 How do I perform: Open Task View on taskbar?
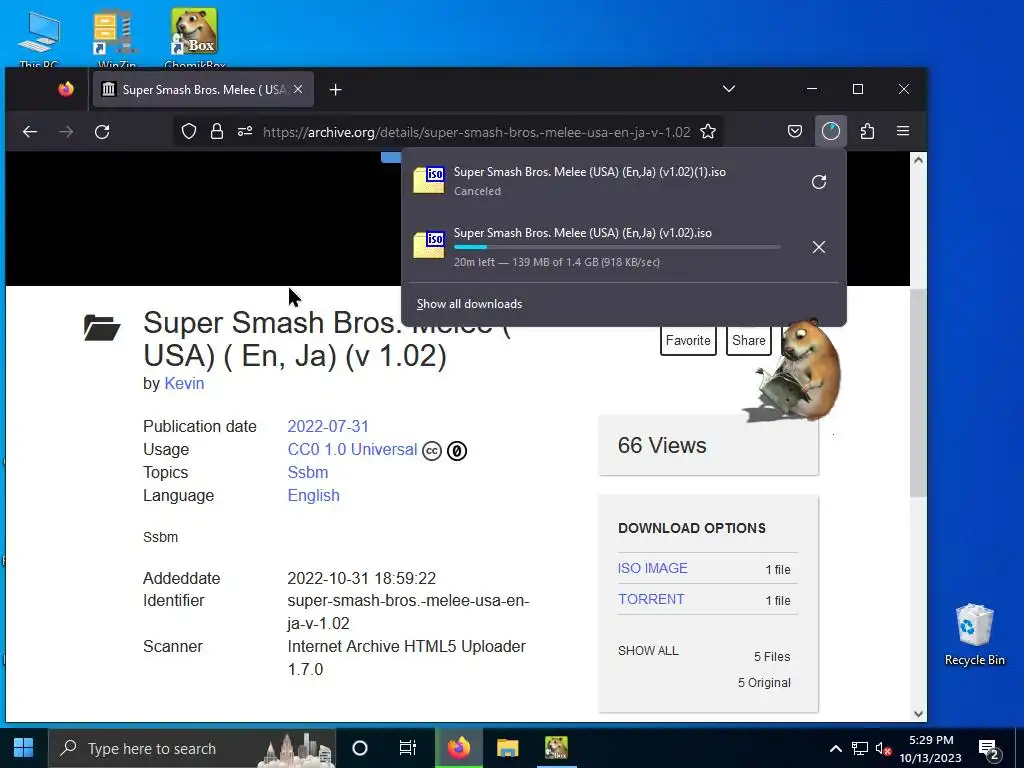(x=408, y=748)
